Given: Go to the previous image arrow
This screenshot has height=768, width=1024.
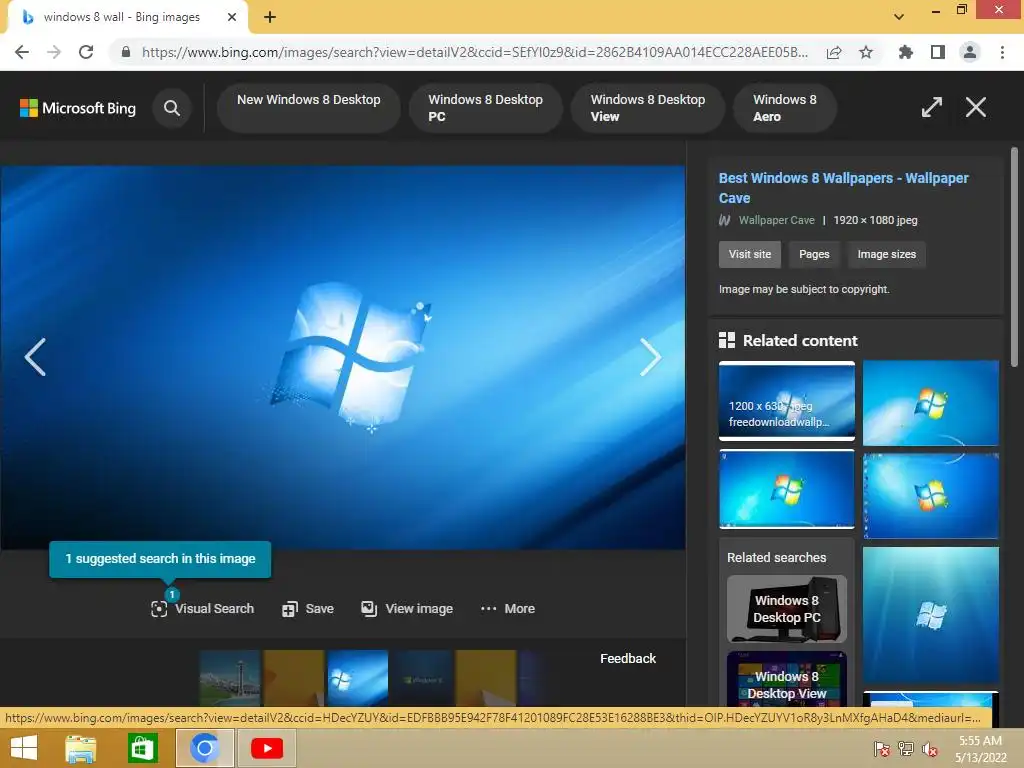Looking at the screenshot, I should (35, 357).
